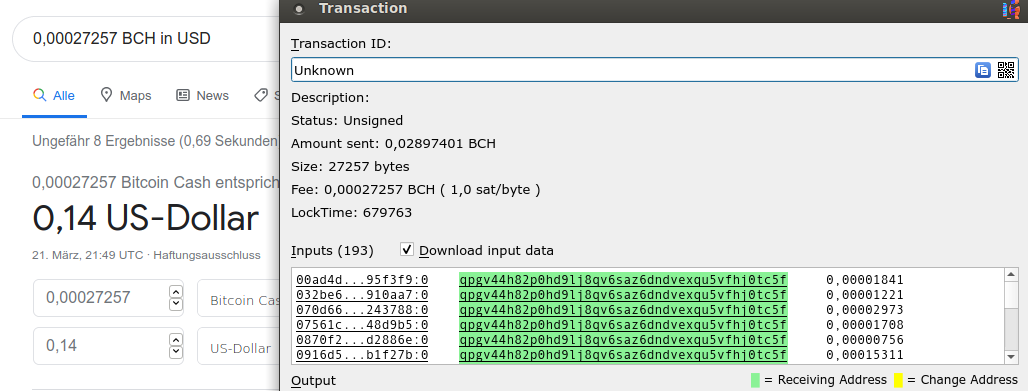Image resolution: width=1028 pixels, height=391 pixels.
Task: Decrease the 0,14 value with down stepper
Action: (x=176, y=352)
